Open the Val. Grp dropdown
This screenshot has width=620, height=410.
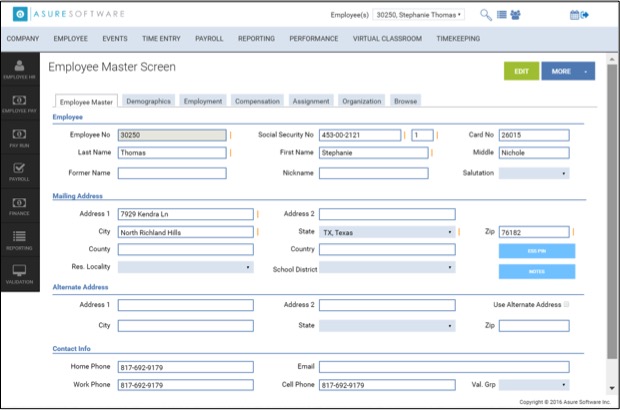click(534, 384)
